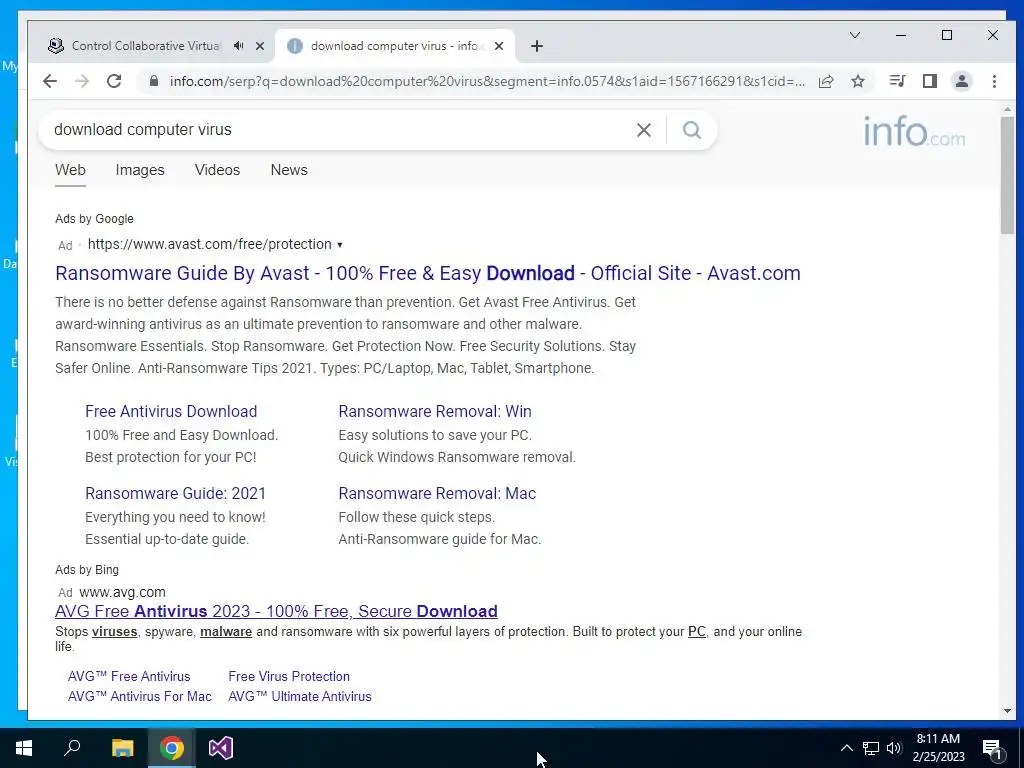Image resolution: width=1024 pixels, height=768 pixels.
Task: Switch to Images results
Action: coord(140,170)
